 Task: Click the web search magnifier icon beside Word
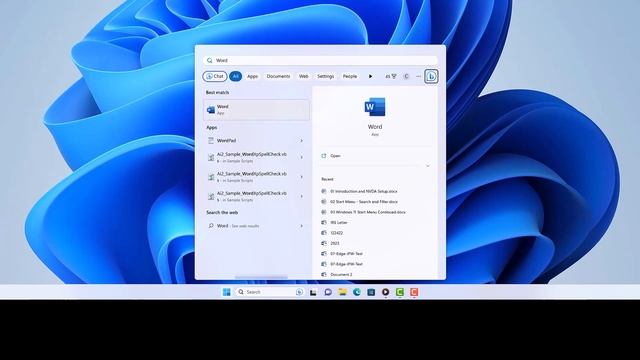click(211, 226)
